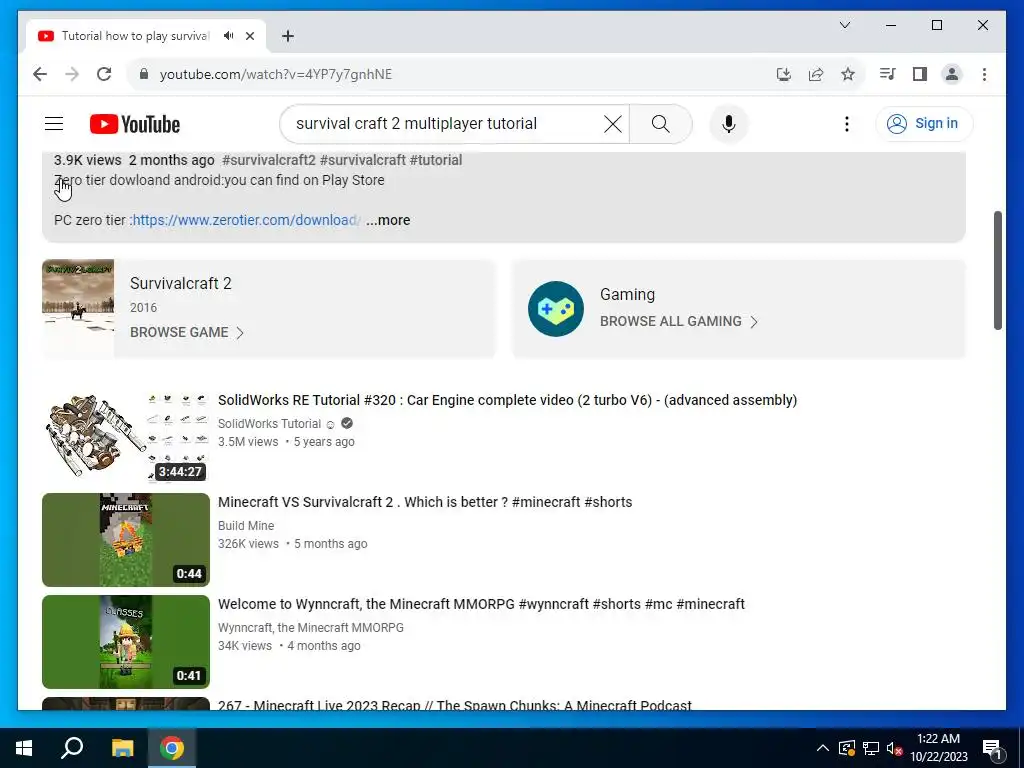
Task: Open a new tab
Action: (x=288, y=36)
